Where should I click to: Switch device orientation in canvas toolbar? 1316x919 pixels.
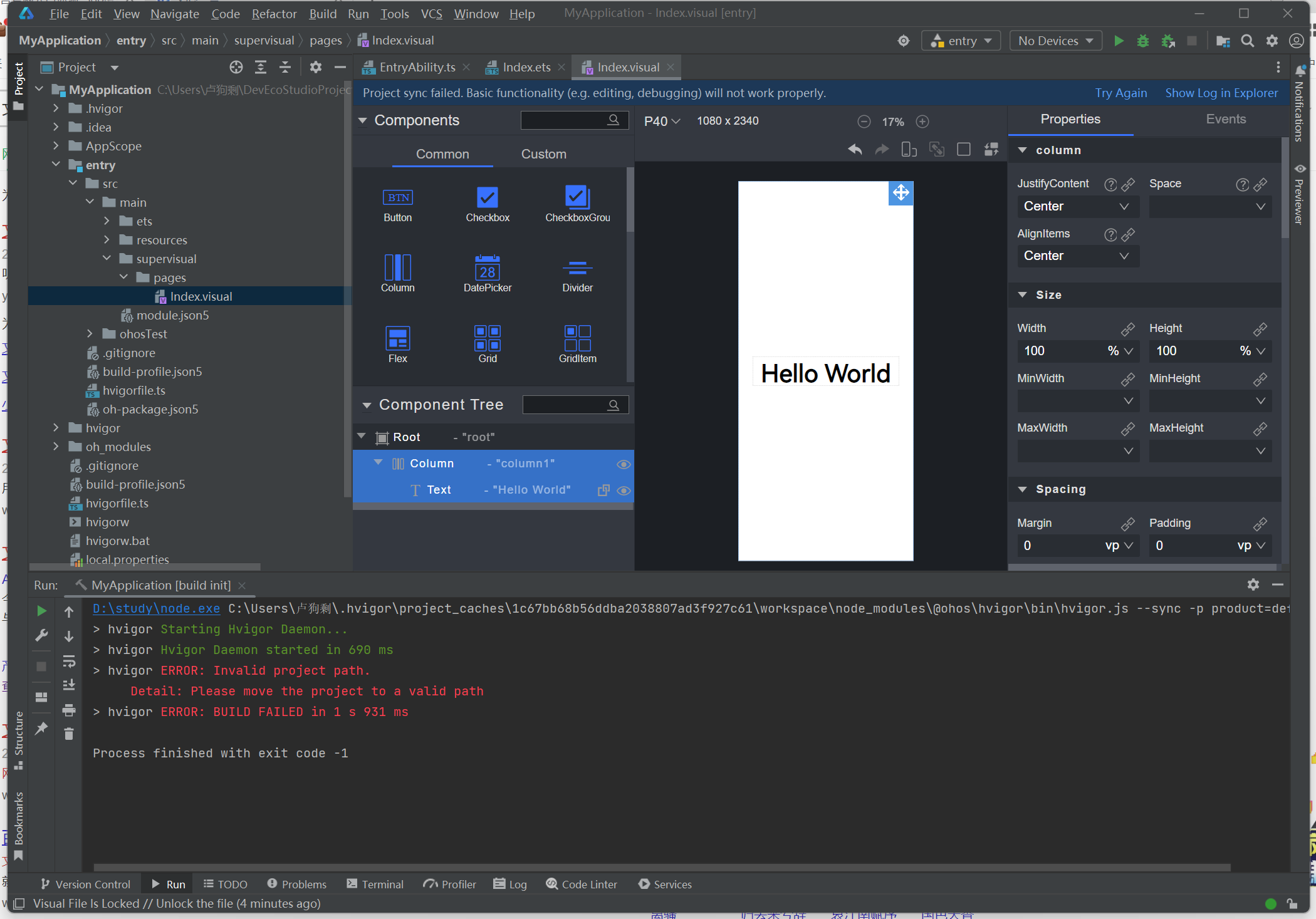point(909,149)
